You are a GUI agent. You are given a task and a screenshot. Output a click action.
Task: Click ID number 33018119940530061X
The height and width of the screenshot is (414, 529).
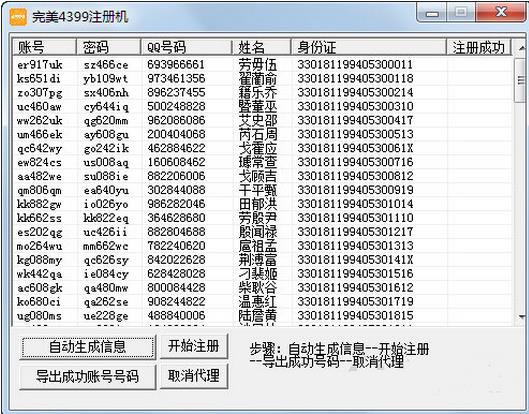pyautogui.click(x=355, y=148)
